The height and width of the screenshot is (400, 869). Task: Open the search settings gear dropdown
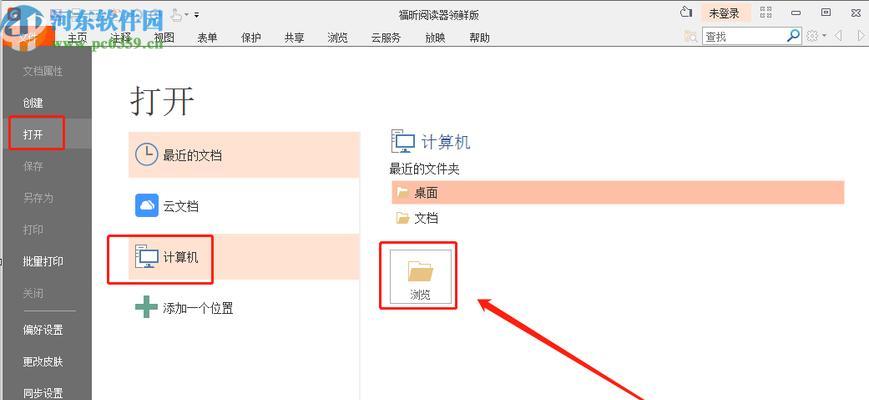click(x=816, y=36)
